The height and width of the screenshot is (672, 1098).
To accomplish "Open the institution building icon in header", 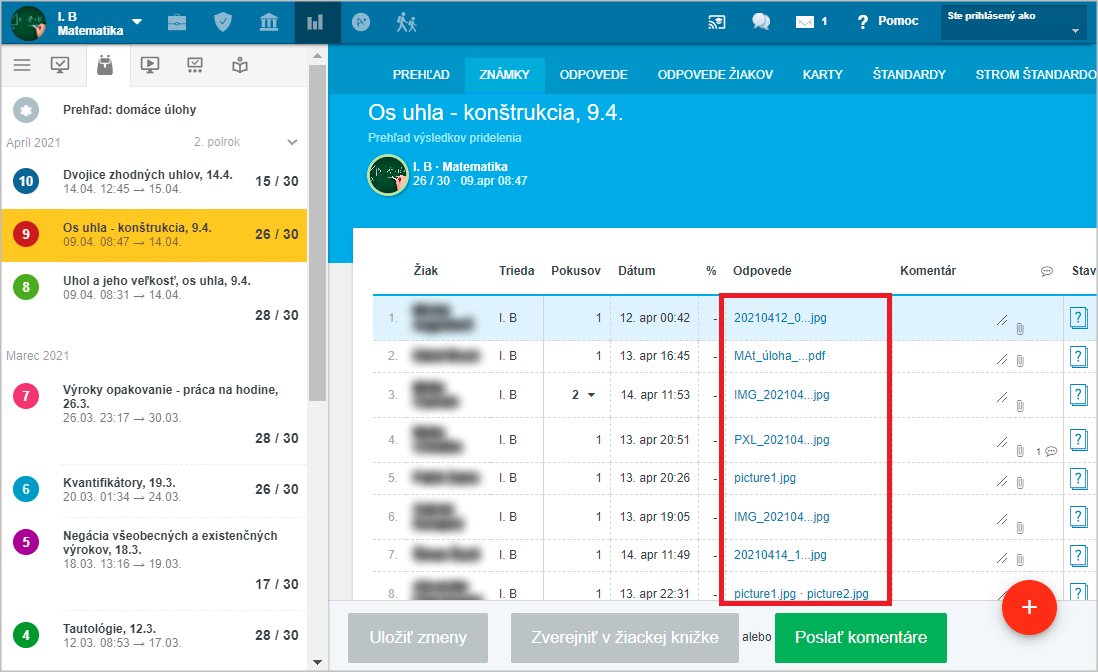I will (268, 22).
